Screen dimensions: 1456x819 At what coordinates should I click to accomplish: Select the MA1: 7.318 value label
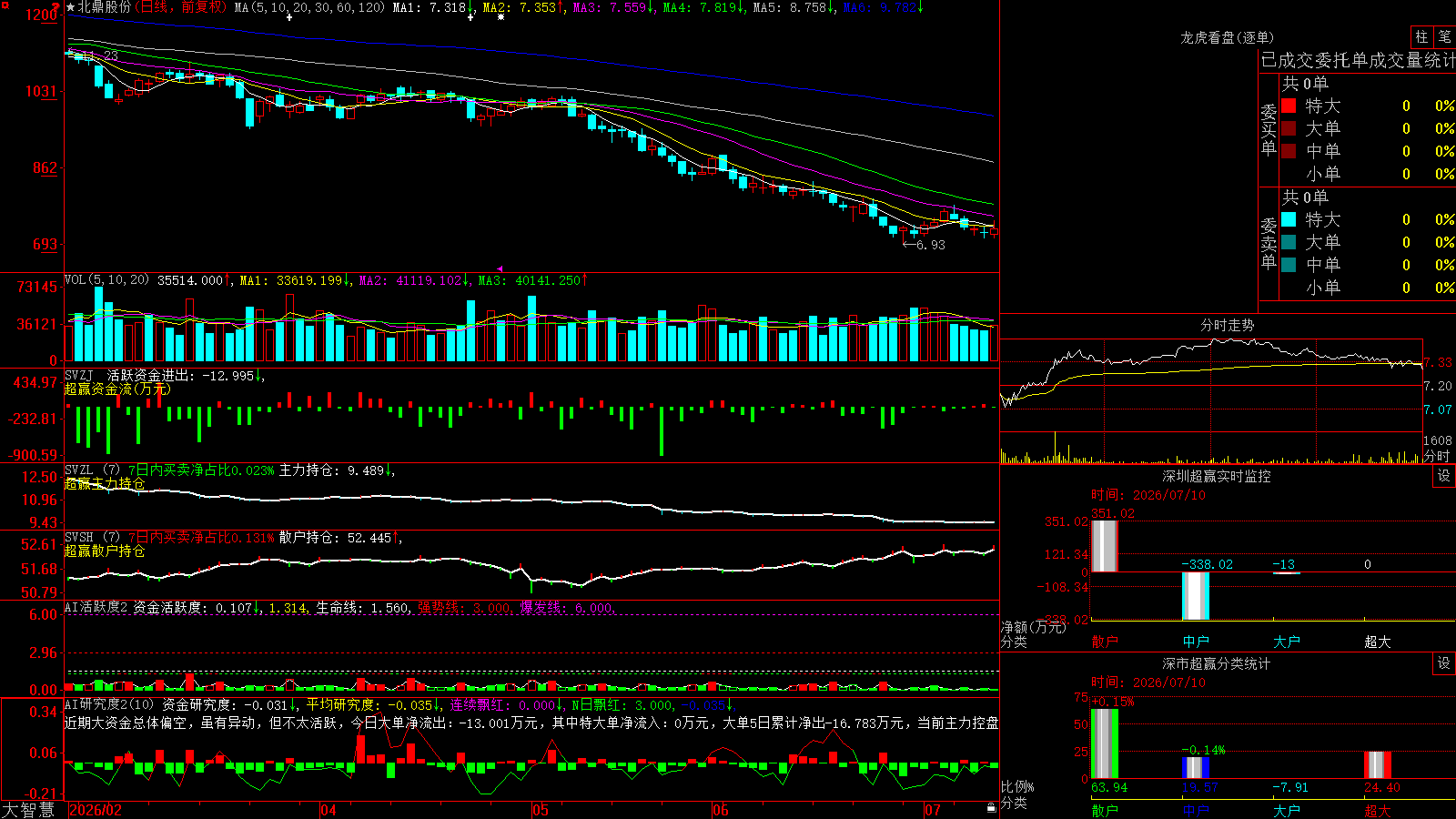429,7
